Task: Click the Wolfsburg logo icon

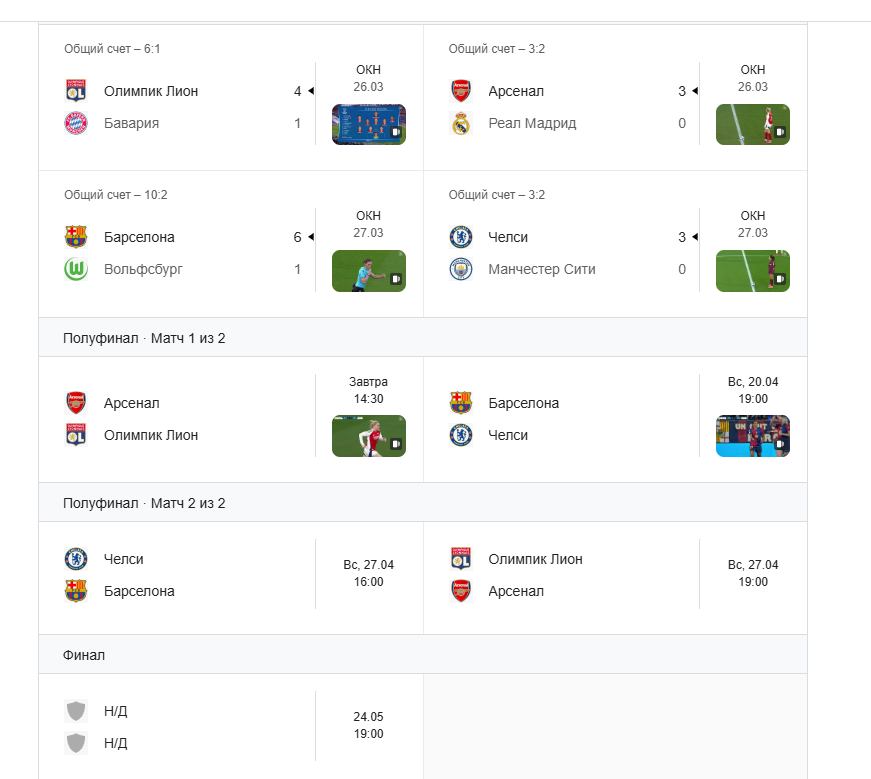Action: click(x=76, y=269)
